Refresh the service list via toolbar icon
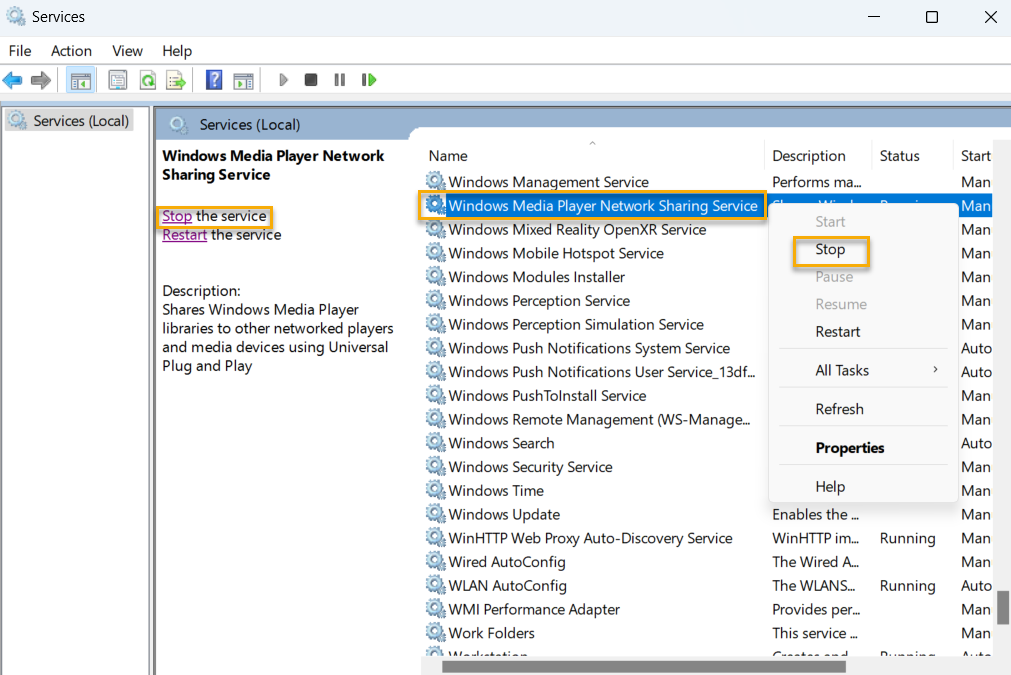1011x675 pixels. [x=145, y=80]
